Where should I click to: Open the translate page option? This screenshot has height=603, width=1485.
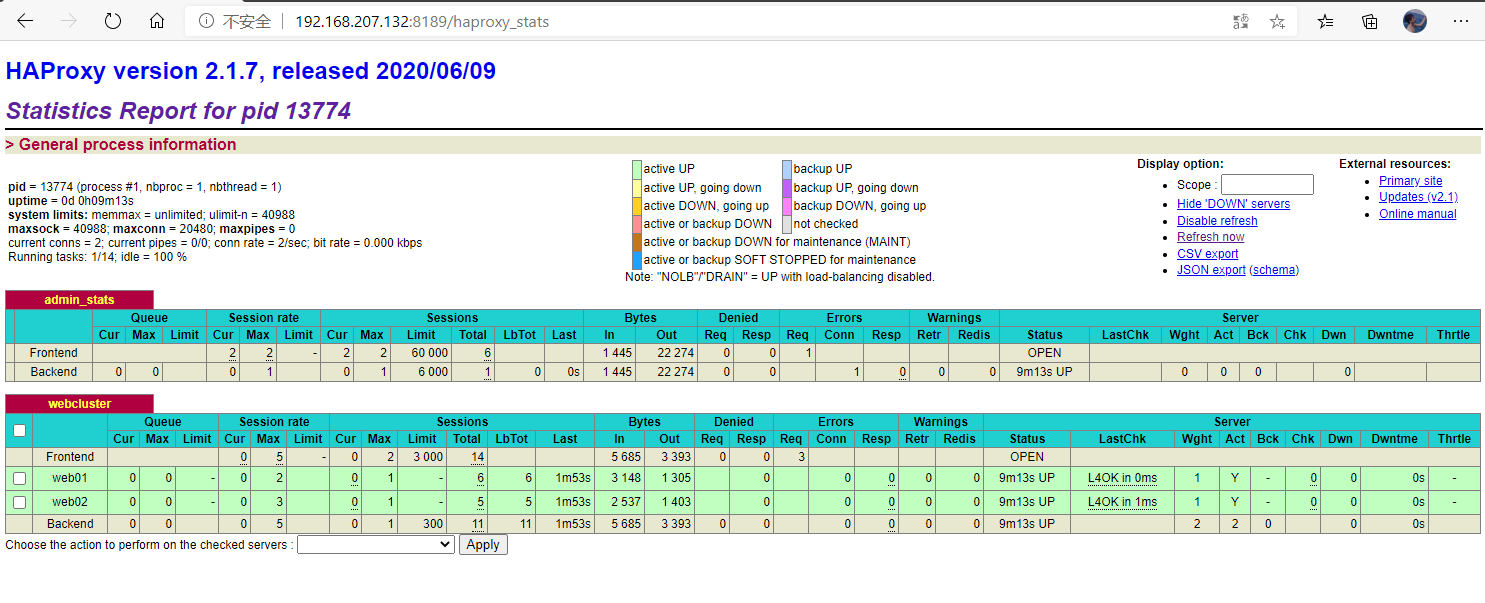point(1241,21)
